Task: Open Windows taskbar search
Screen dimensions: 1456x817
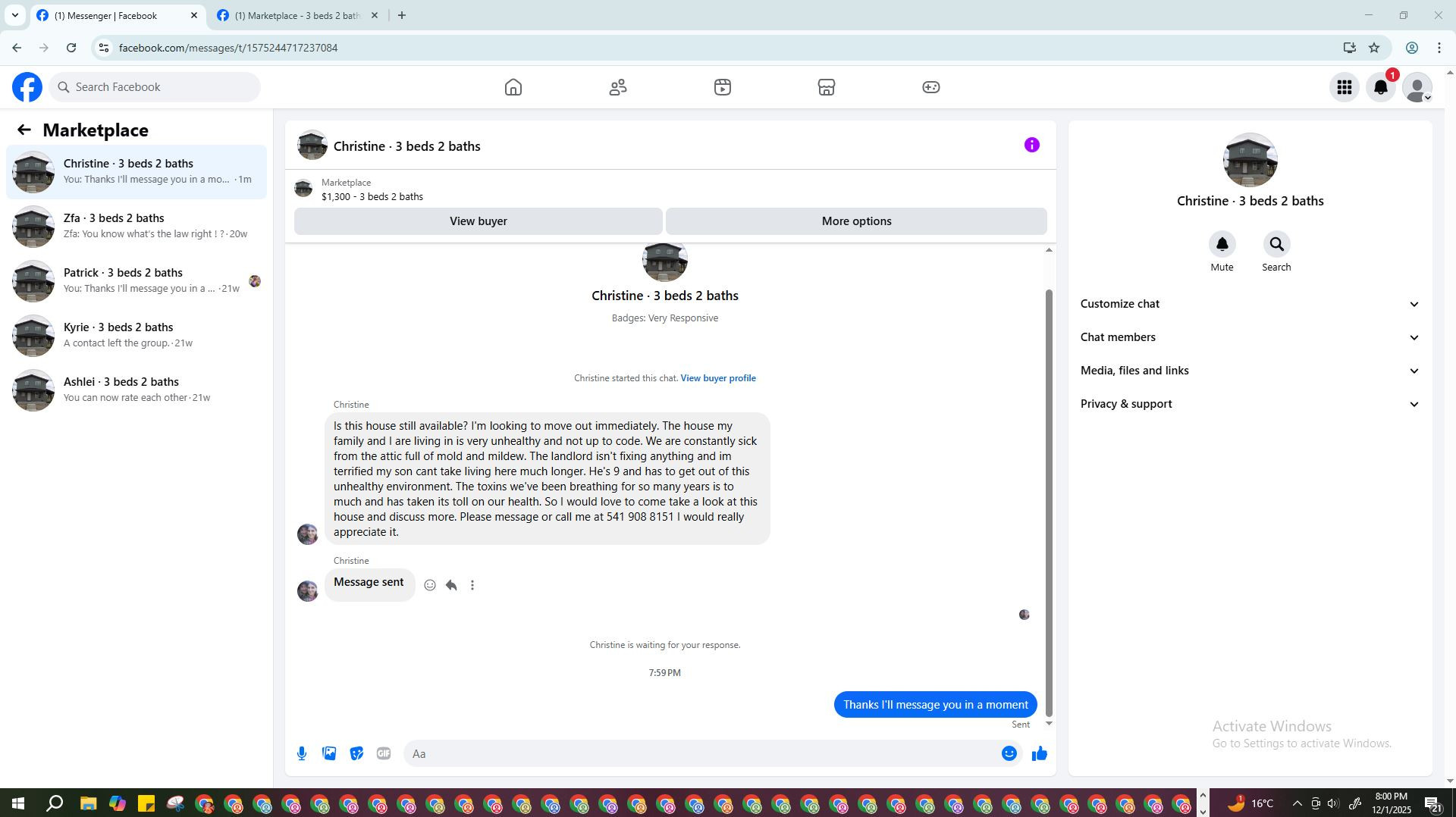Action: tap(55, 803)
